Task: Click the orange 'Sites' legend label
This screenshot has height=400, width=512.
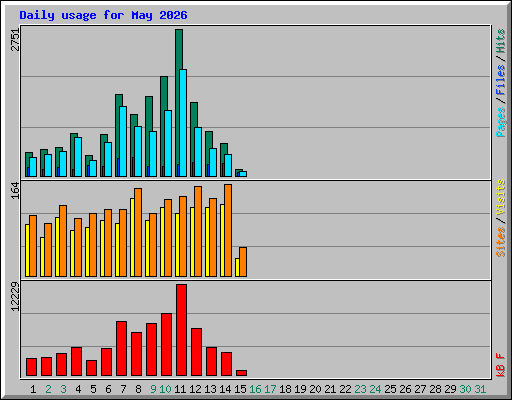Action: 501,242
